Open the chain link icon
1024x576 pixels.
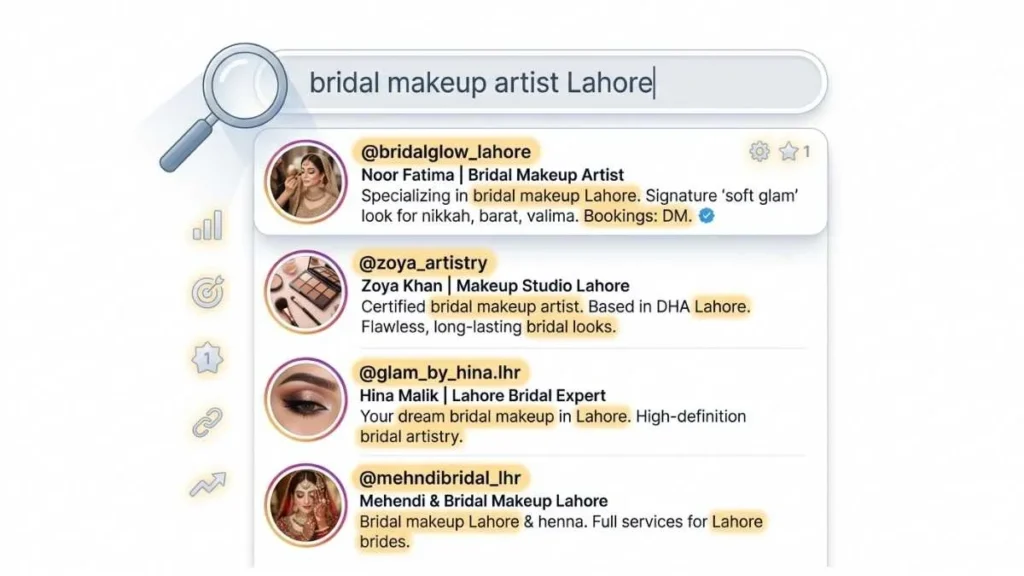(x=208, y=423)
